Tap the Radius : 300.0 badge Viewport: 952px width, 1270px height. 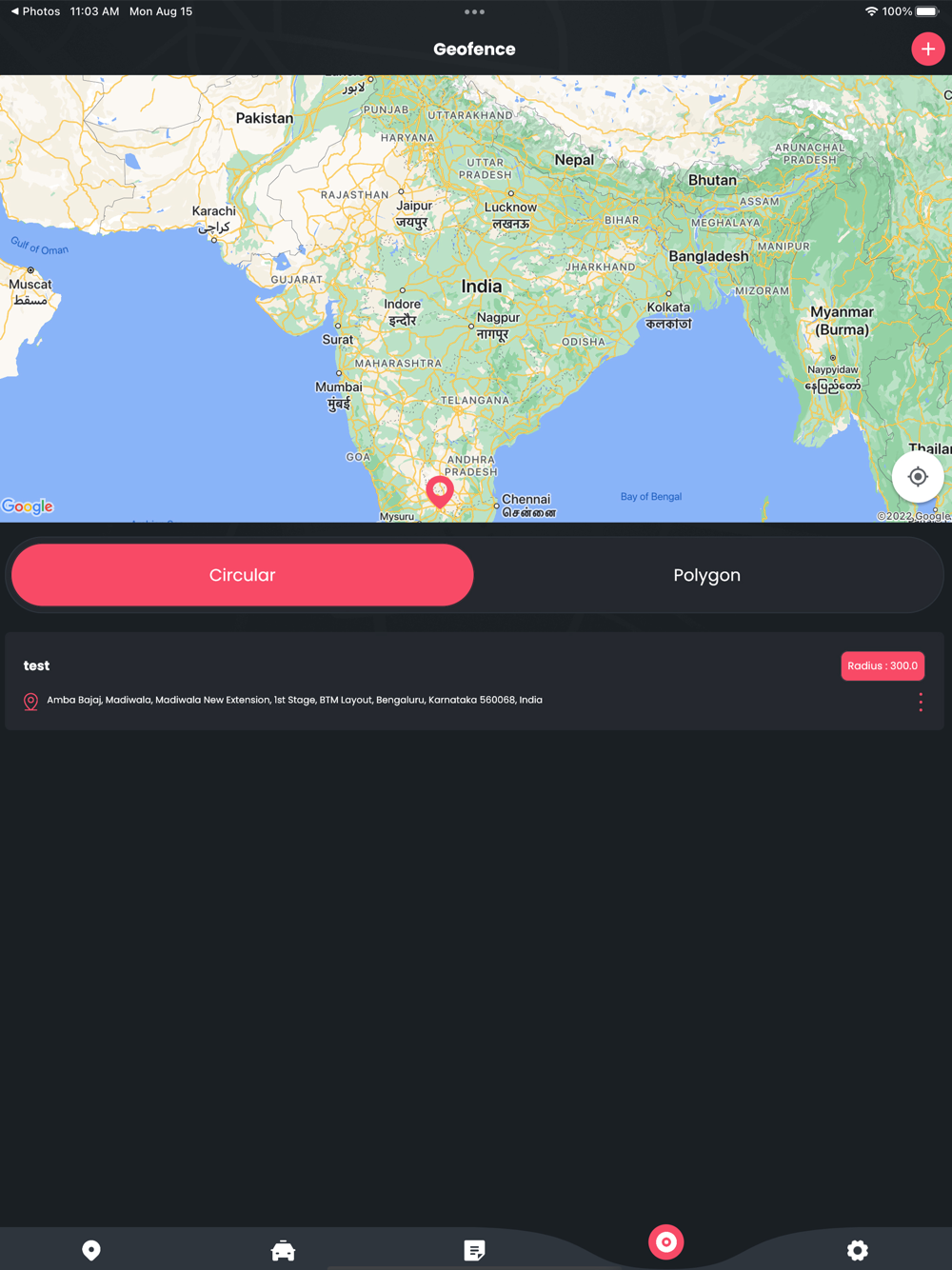tap(883, 665)
